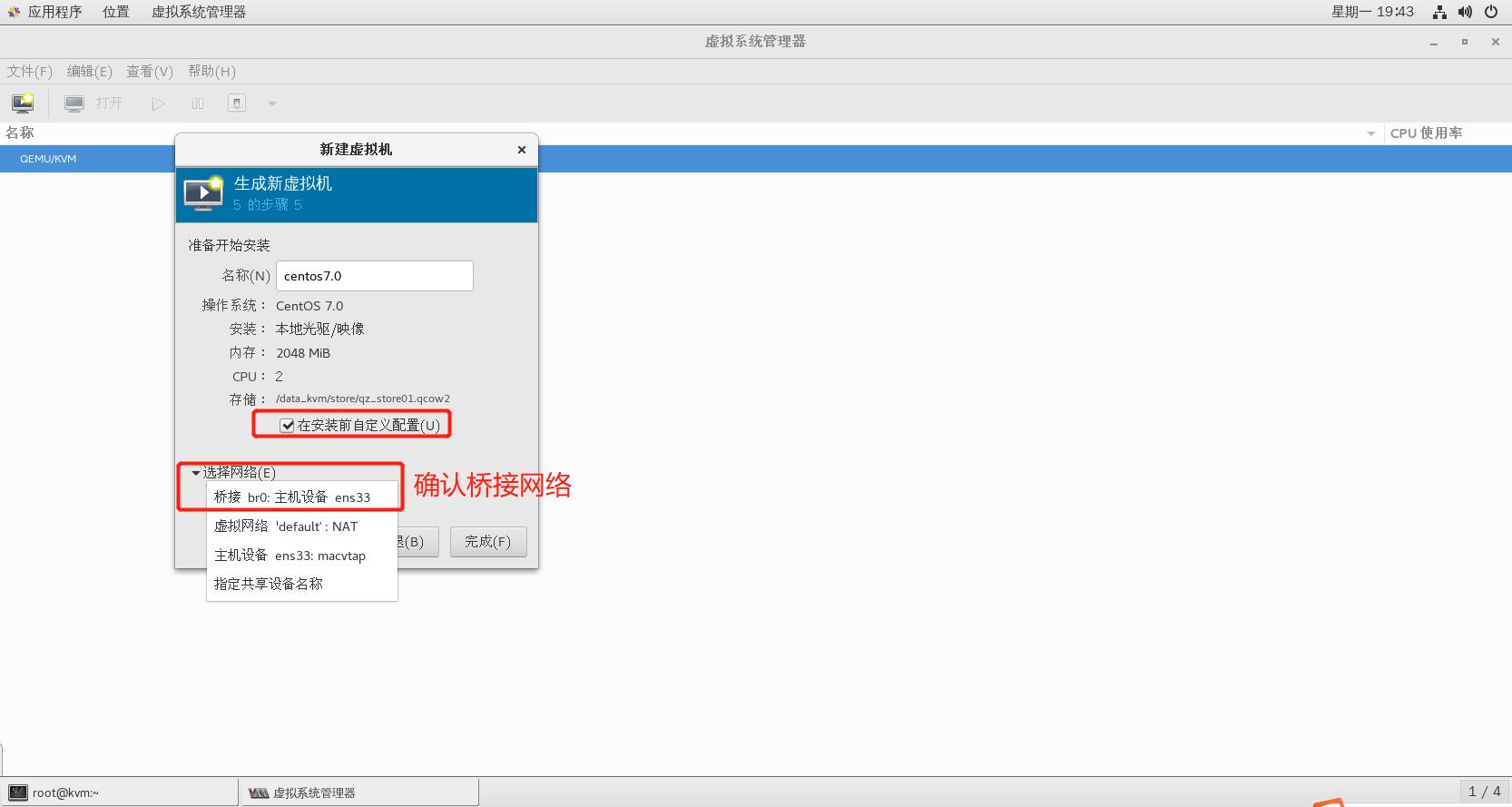Click the CPU 使用率 column header
Viewport: 1512px width, 807px height.
coord(1427,133)
